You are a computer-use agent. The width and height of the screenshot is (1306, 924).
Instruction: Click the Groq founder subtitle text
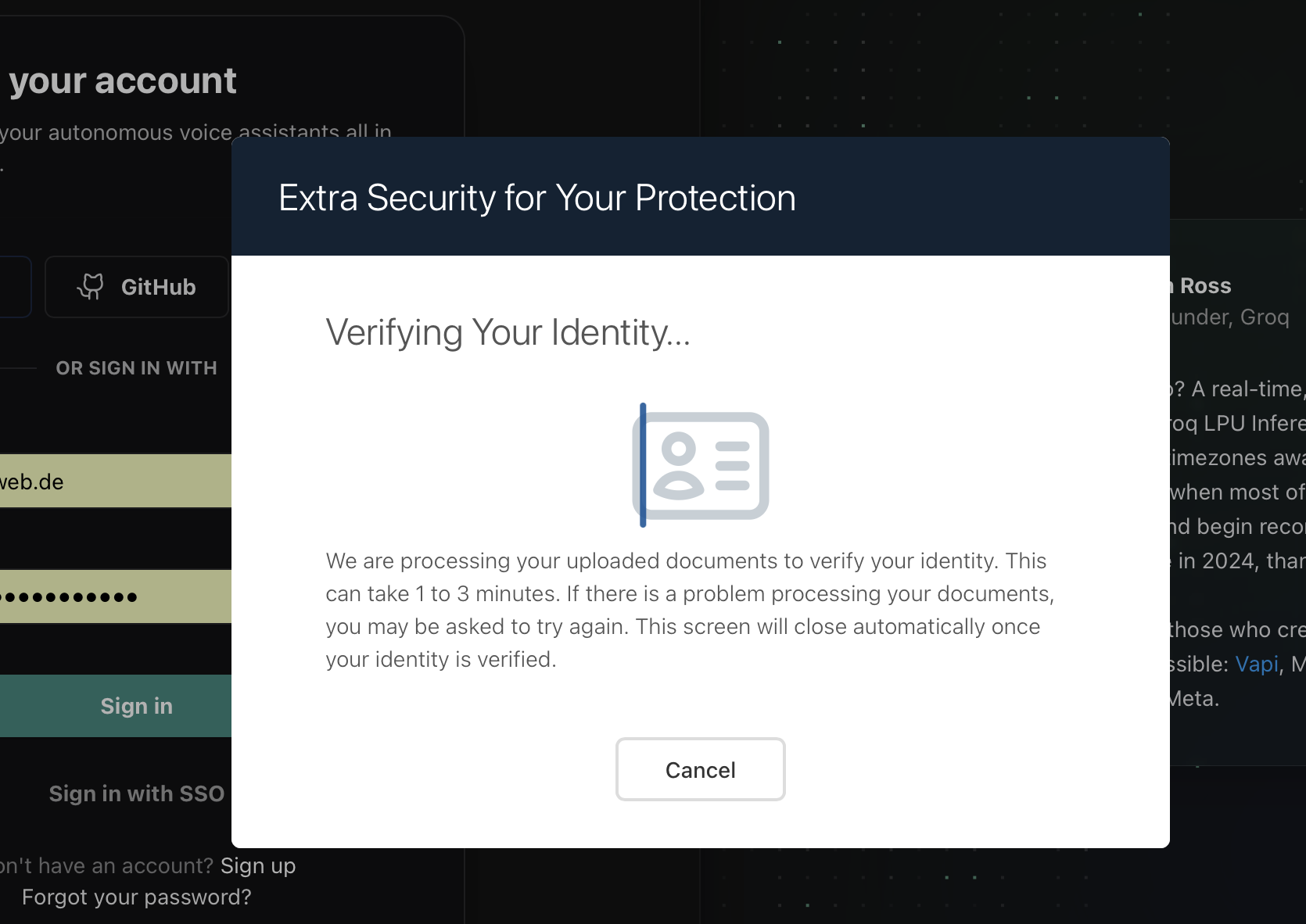[x=1229, y=317]
